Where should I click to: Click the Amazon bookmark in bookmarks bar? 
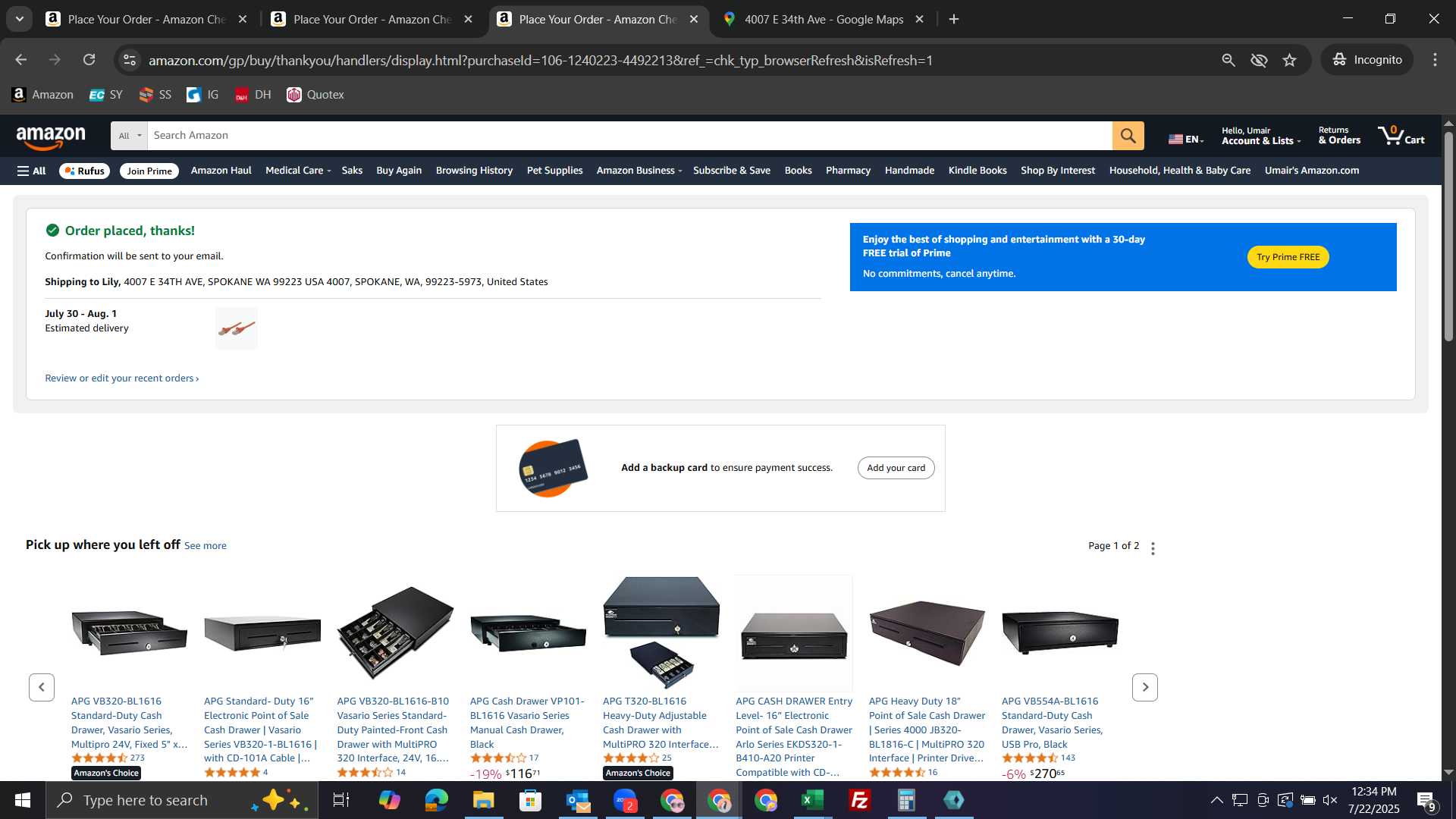coord(42,95)
